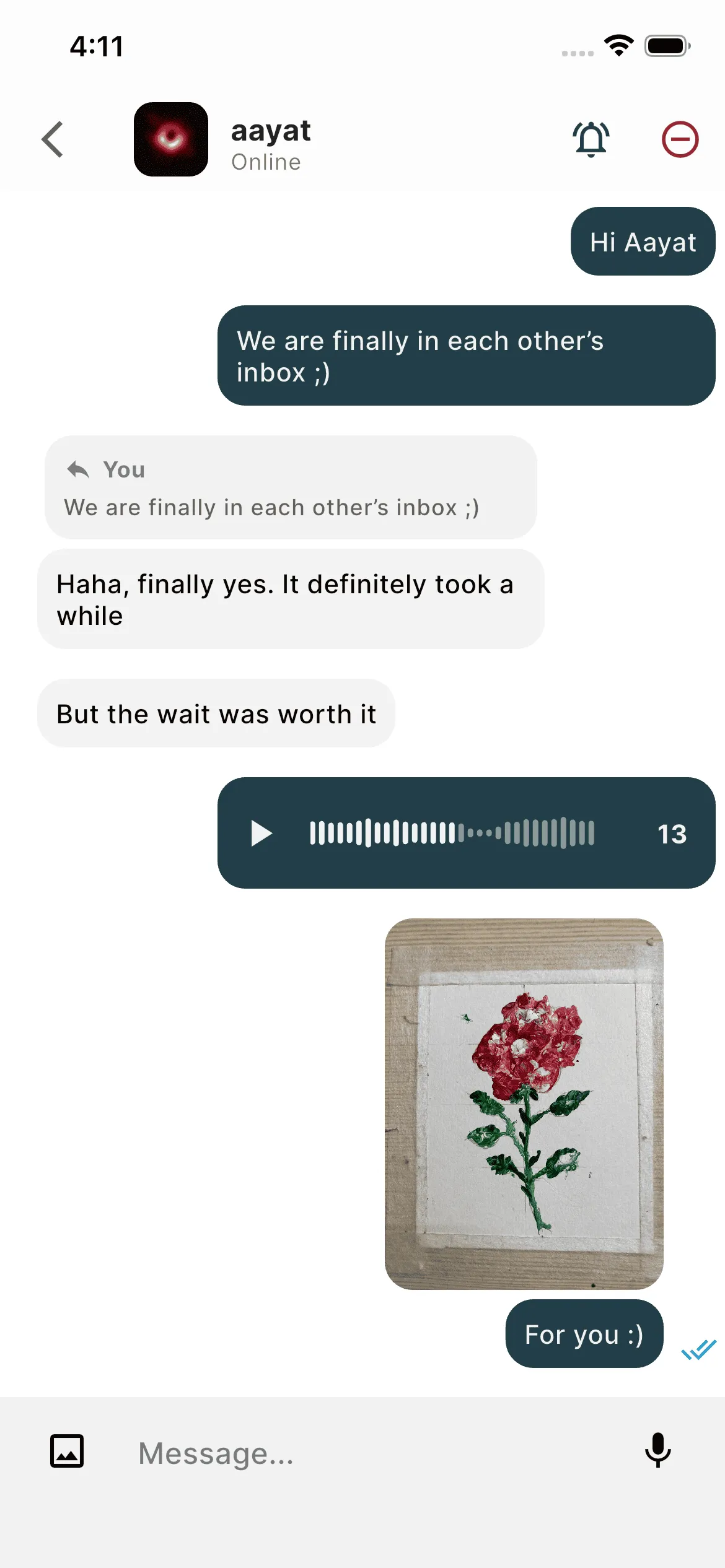Viewport: 725px width, 1568px height.
Task: Attach a photo using the gallery icon
Action: [x=67, y=1451]
